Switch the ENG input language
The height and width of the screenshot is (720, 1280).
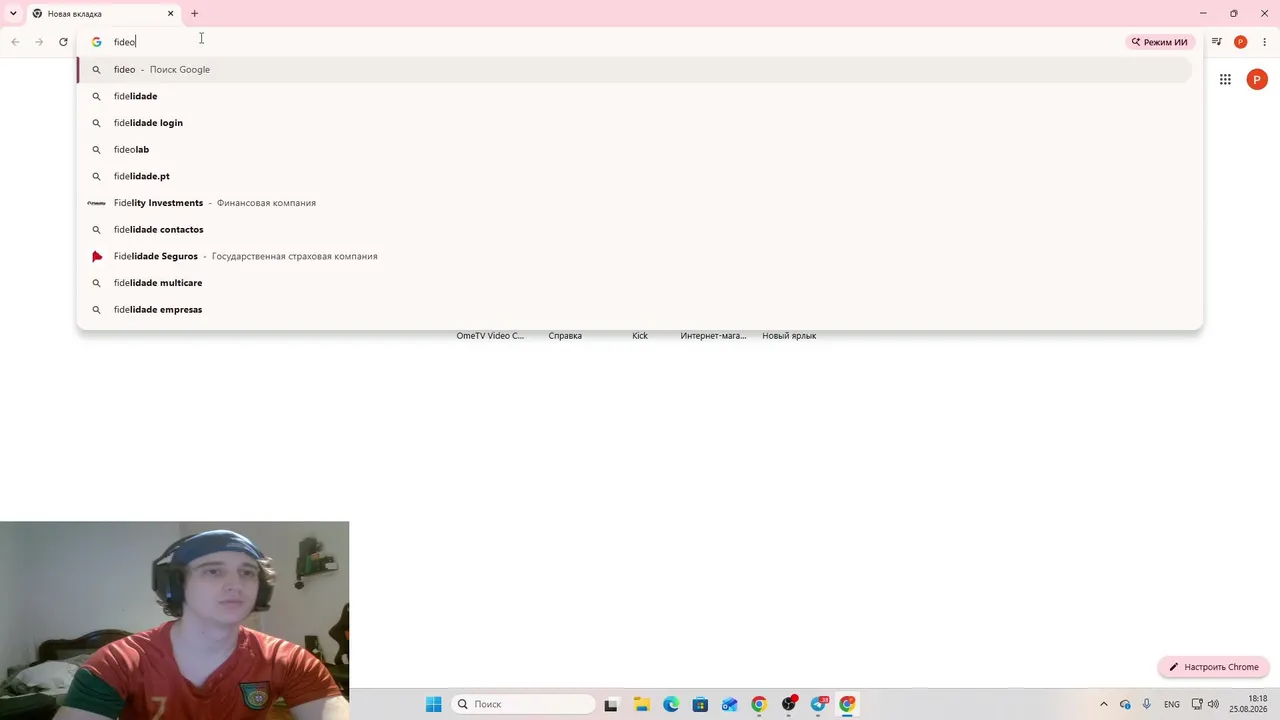pos(1172,705)
